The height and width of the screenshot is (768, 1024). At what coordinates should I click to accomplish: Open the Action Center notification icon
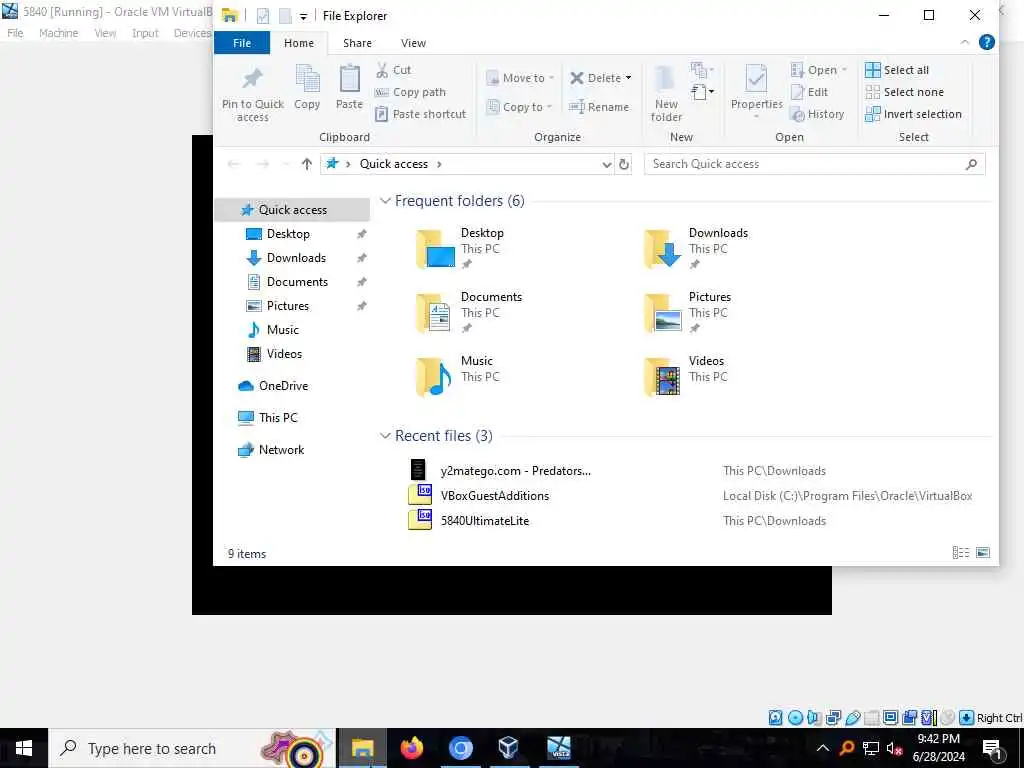(x=992, y=749)
